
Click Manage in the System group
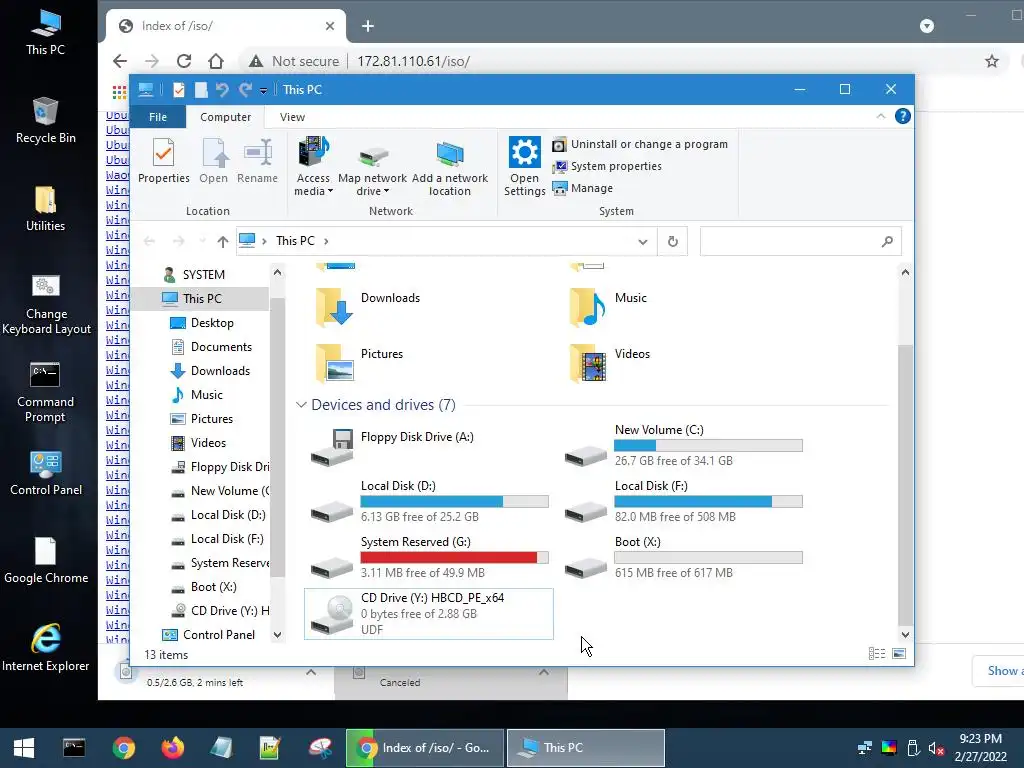coord(583,188)
